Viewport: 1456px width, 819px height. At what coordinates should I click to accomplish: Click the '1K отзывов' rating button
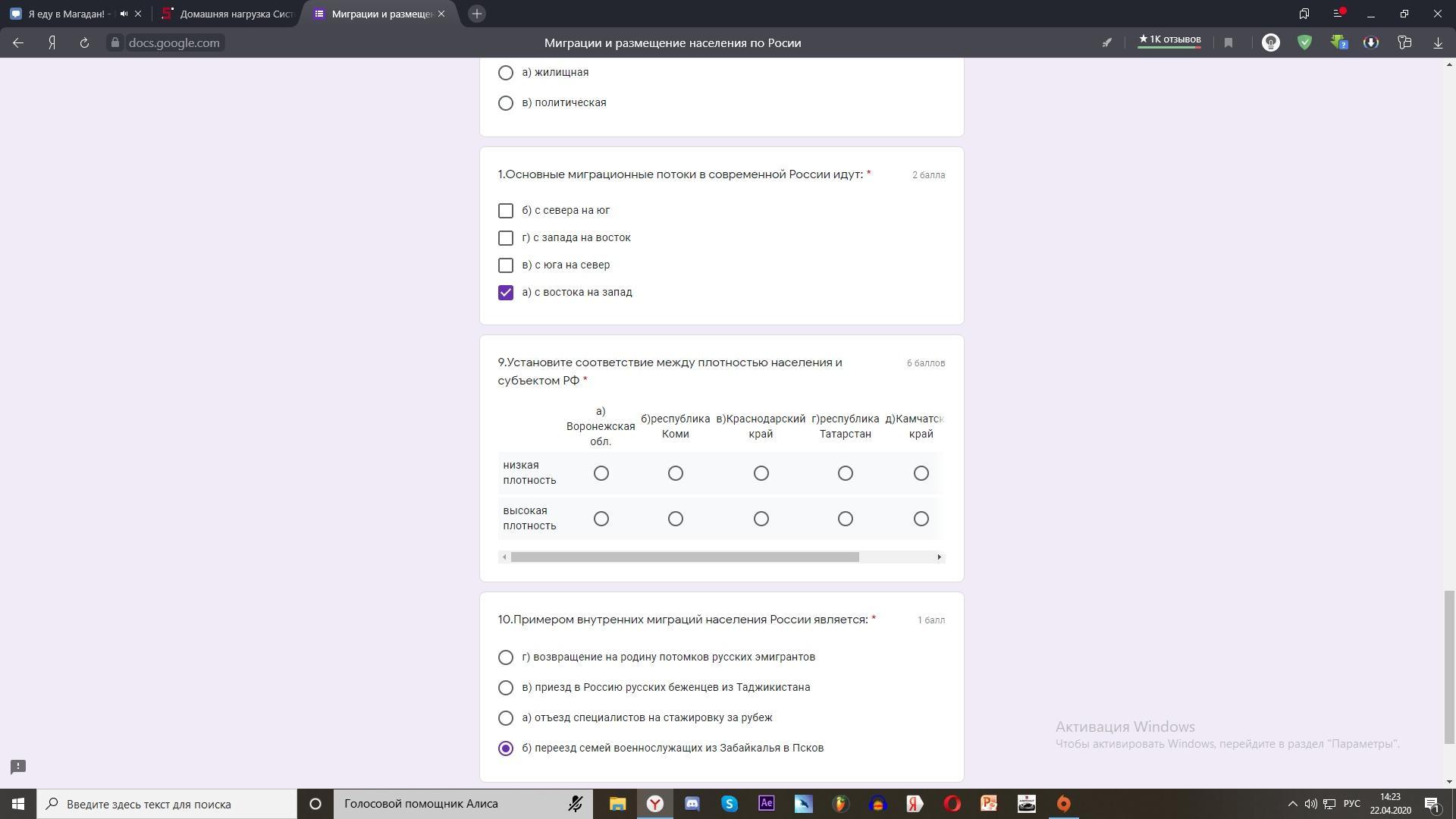[1169, 40]
